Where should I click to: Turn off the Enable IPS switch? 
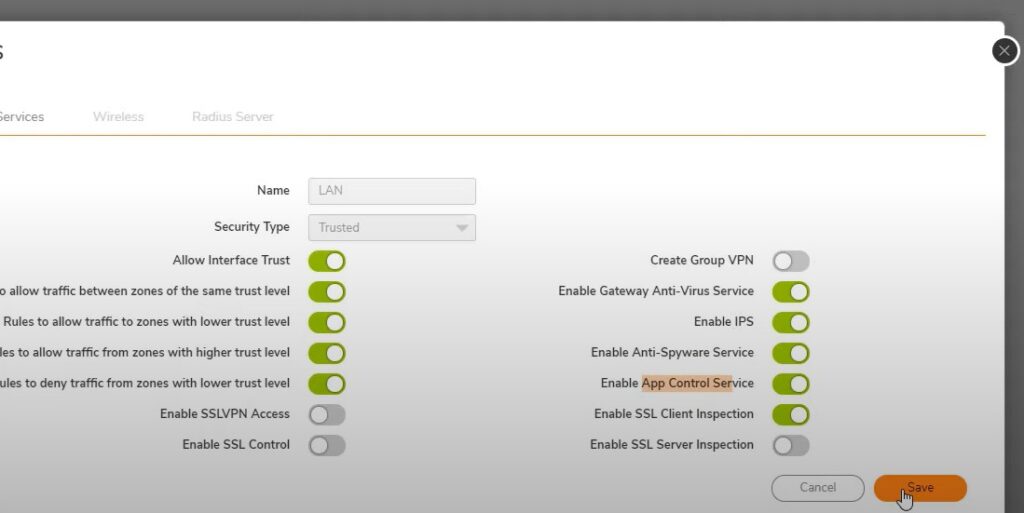(790, 323)
